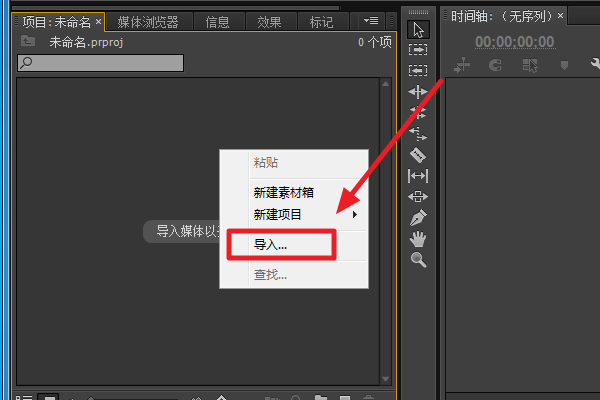Select the Rate Stretch tool
Image resolution: width=600 pixels, height=400 pixels.
point(418,134)
